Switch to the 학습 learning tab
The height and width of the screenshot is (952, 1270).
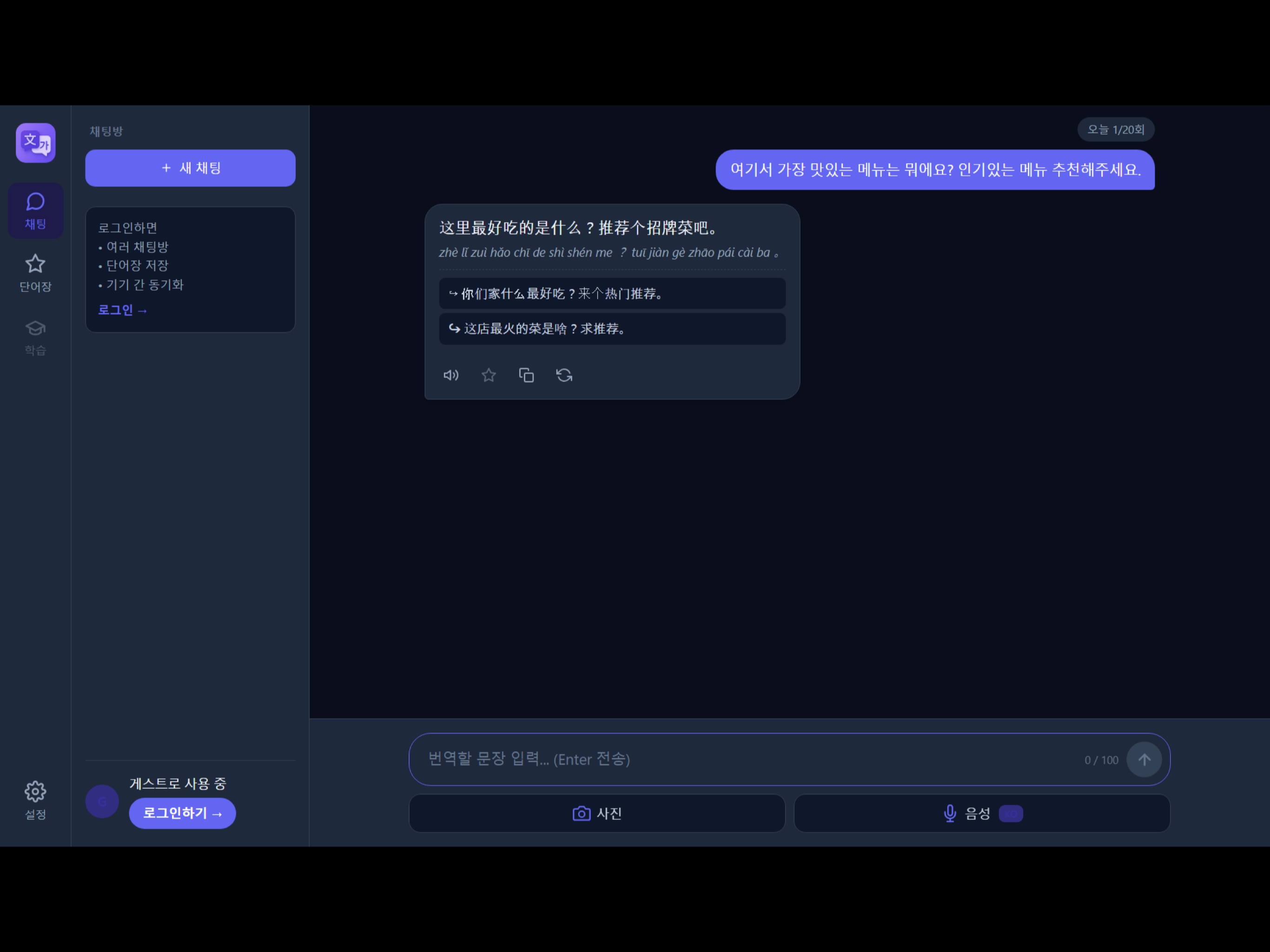(36, 337)
